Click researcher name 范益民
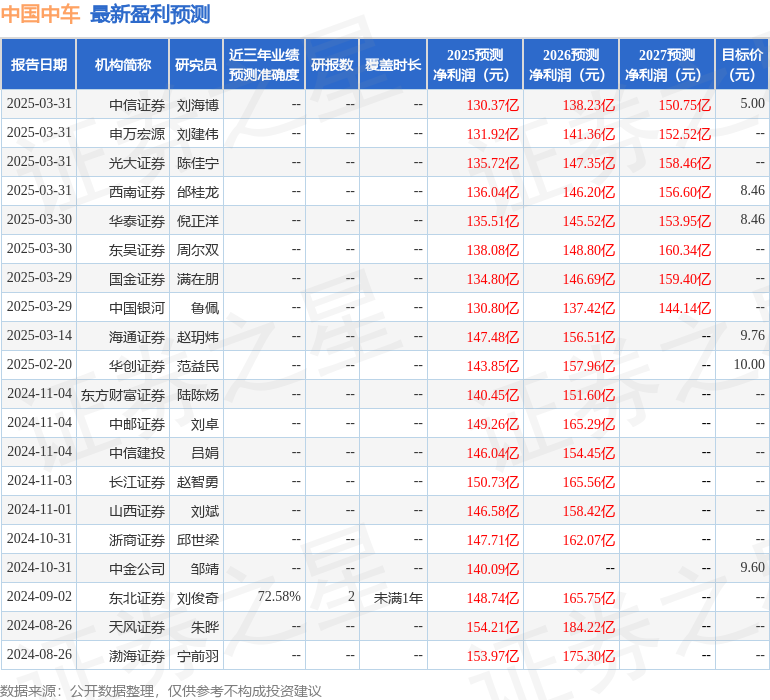 (x=198, y=366)
